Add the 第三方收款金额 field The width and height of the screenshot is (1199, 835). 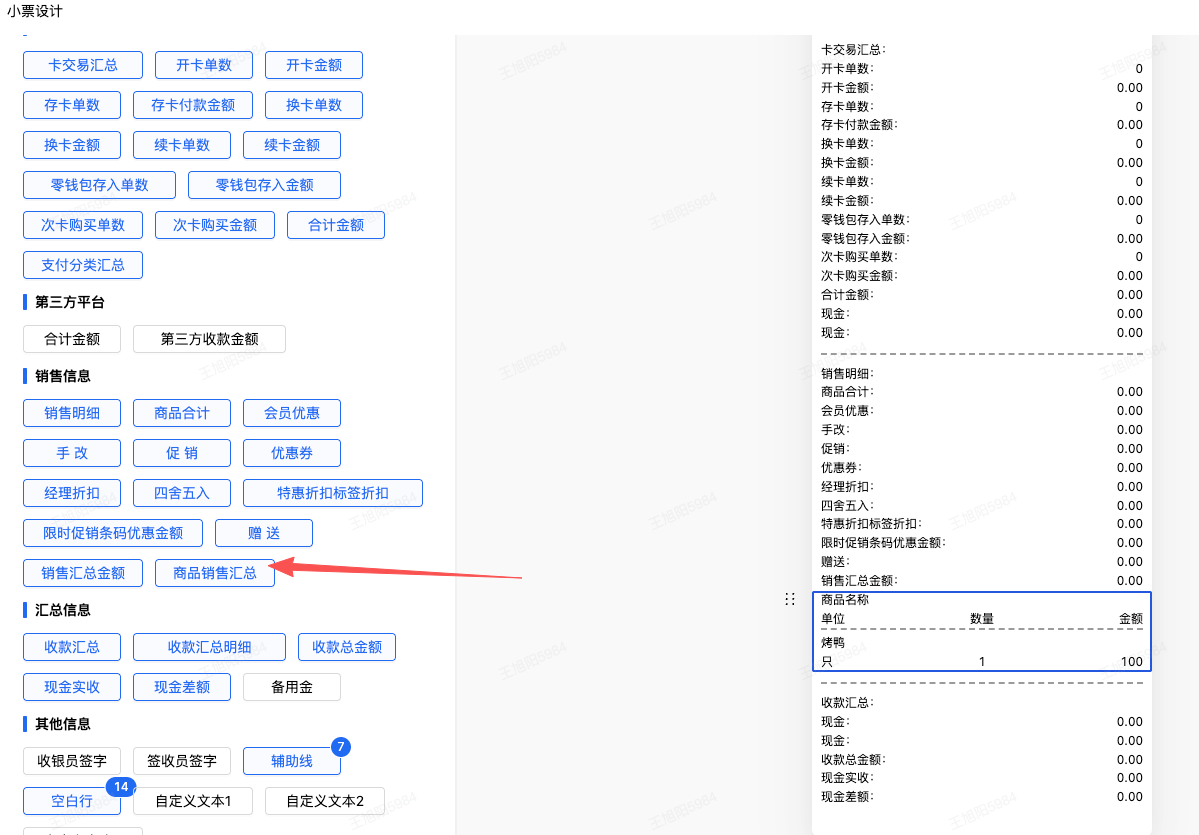pyautogui.click(x=210, y=339)
